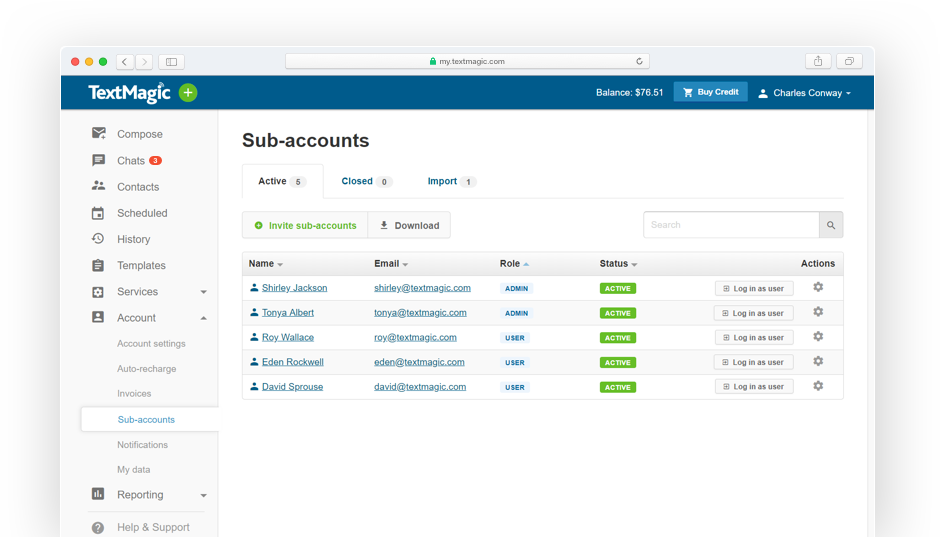Toggle the browser sidebar icon
Image resolution: width=940 pixels, height=537 pixels.
(171, 62)
